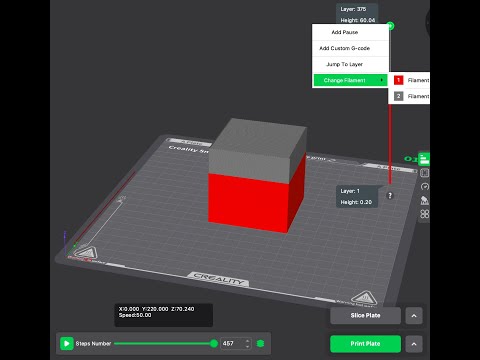Image resolution: width=480 pixels, height=360 pixels.
Task: Expand the Slice Plate options arrow
Action: [414, 316]
